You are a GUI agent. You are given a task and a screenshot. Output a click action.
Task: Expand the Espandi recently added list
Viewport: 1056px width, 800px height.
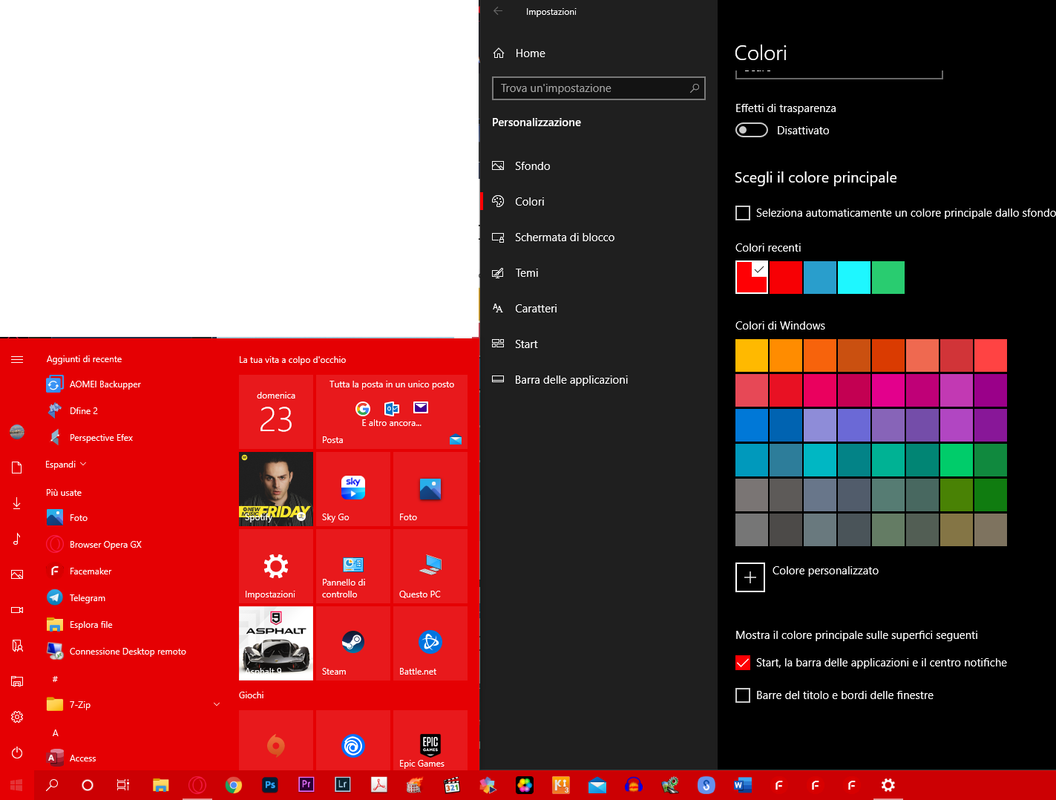(x=65, y=465)
